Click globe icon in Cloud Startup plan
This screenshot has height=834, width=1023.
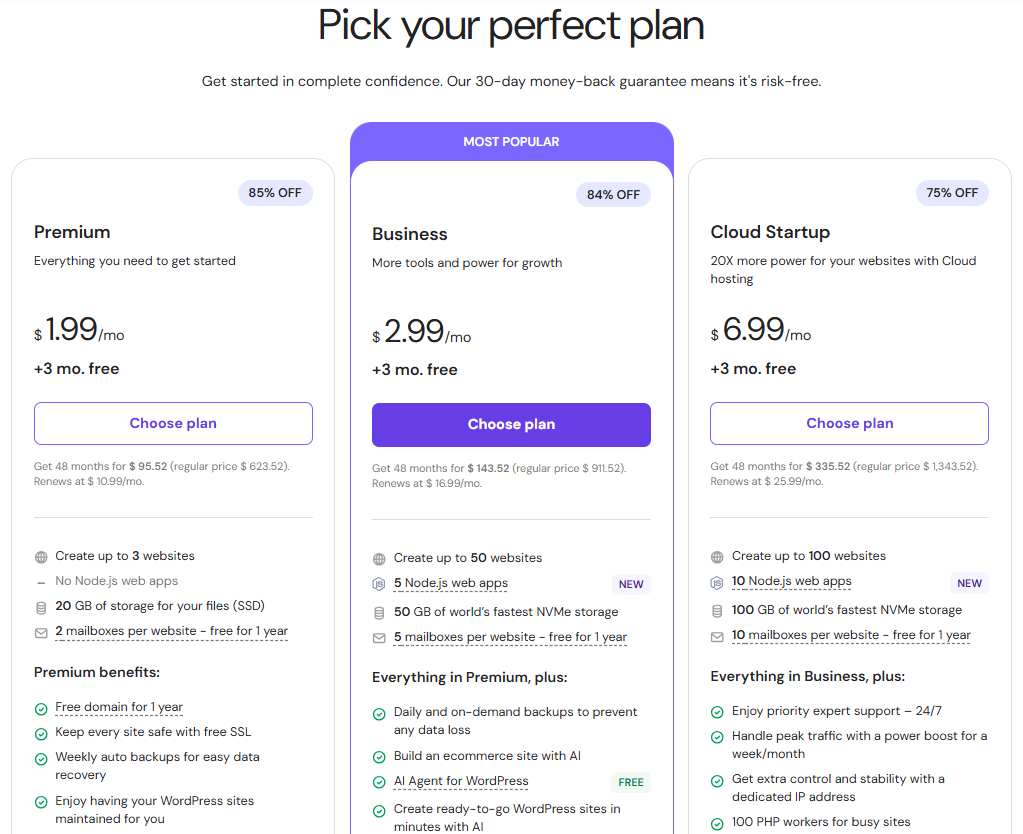pos(717,557)
